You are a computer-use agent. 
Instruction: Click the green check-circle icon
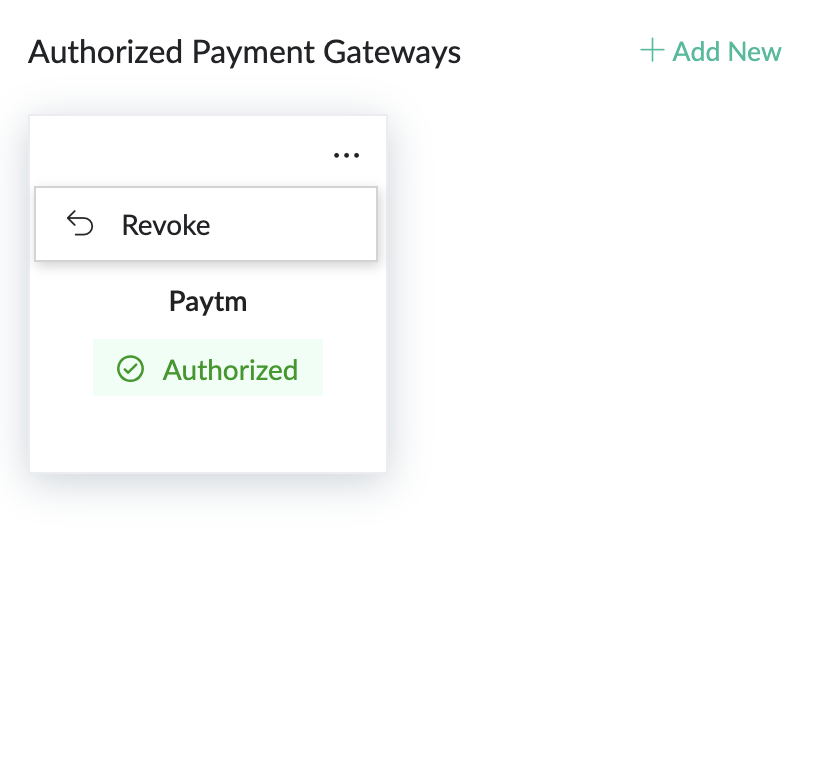coord(131,369)
